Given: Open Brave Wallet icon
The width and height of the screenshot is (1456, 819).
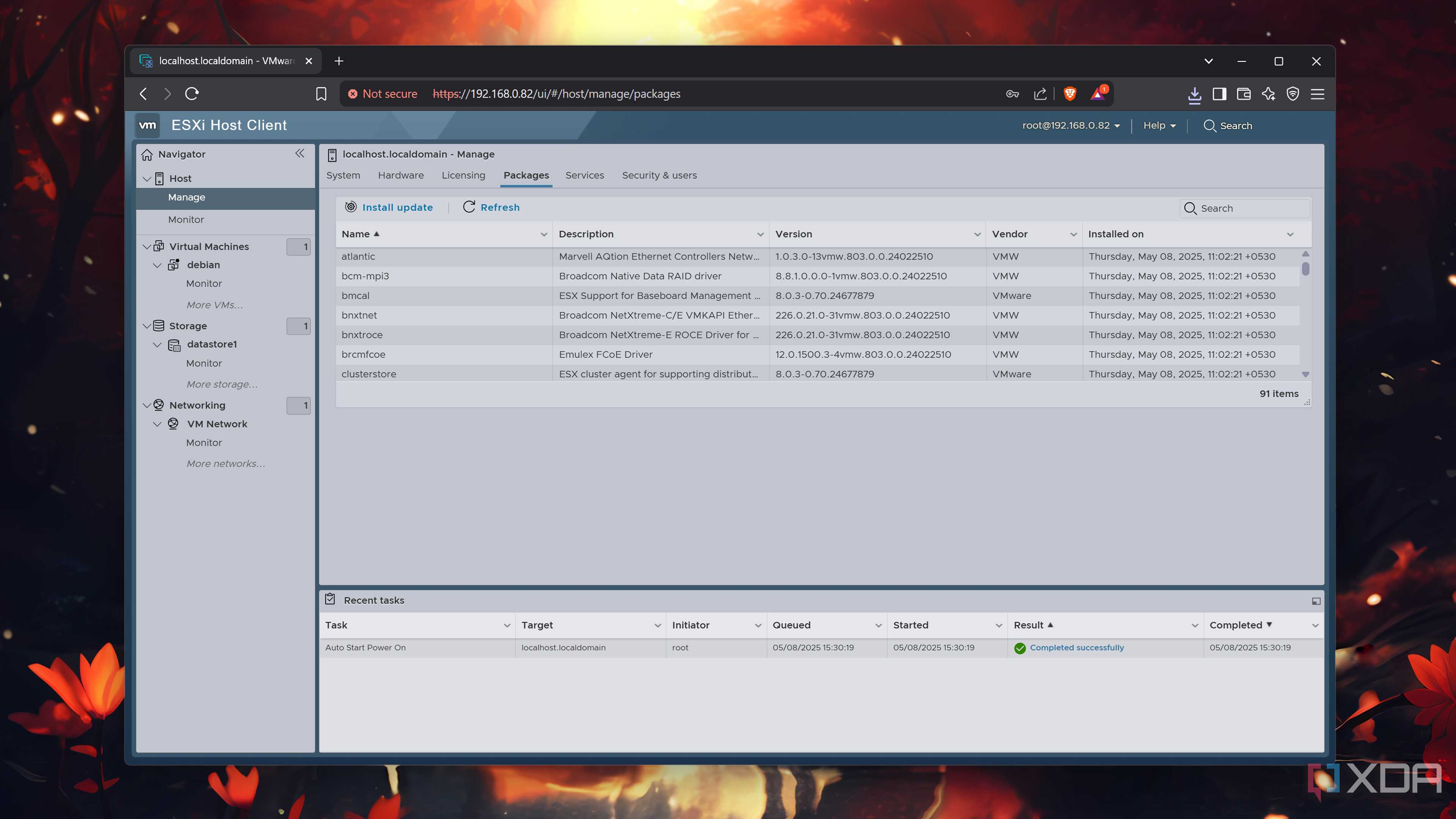Looking at the screenshot, I should coord(1244,94).
